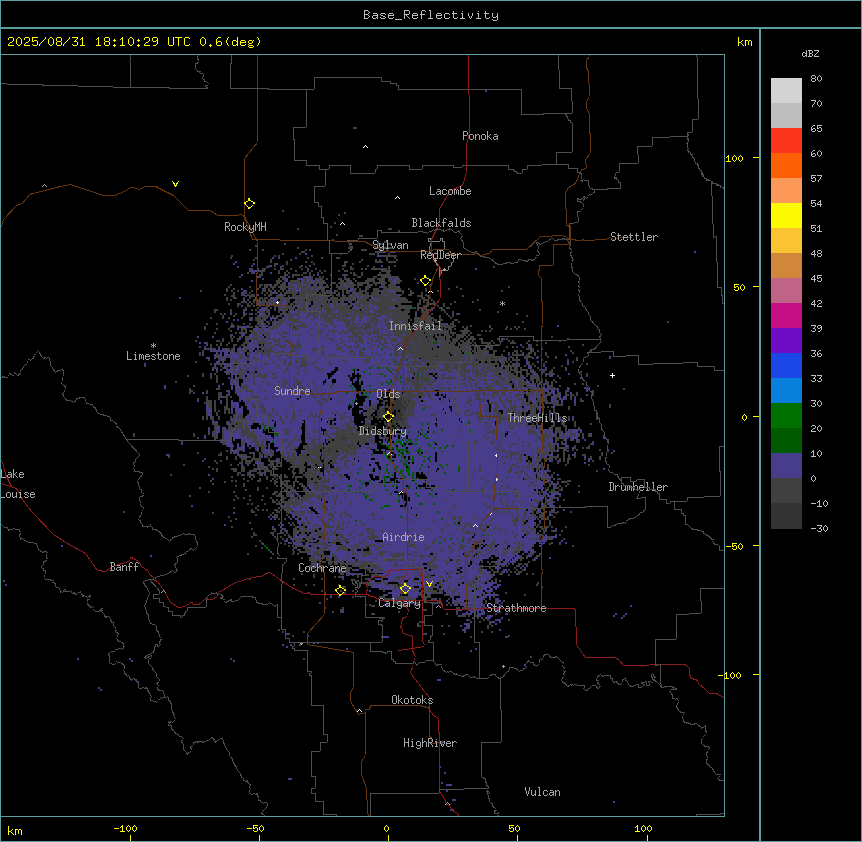The height and width of the screenshot is (842, 862).
Task: Select the Innisfail city label
Action: click(416, 326)
